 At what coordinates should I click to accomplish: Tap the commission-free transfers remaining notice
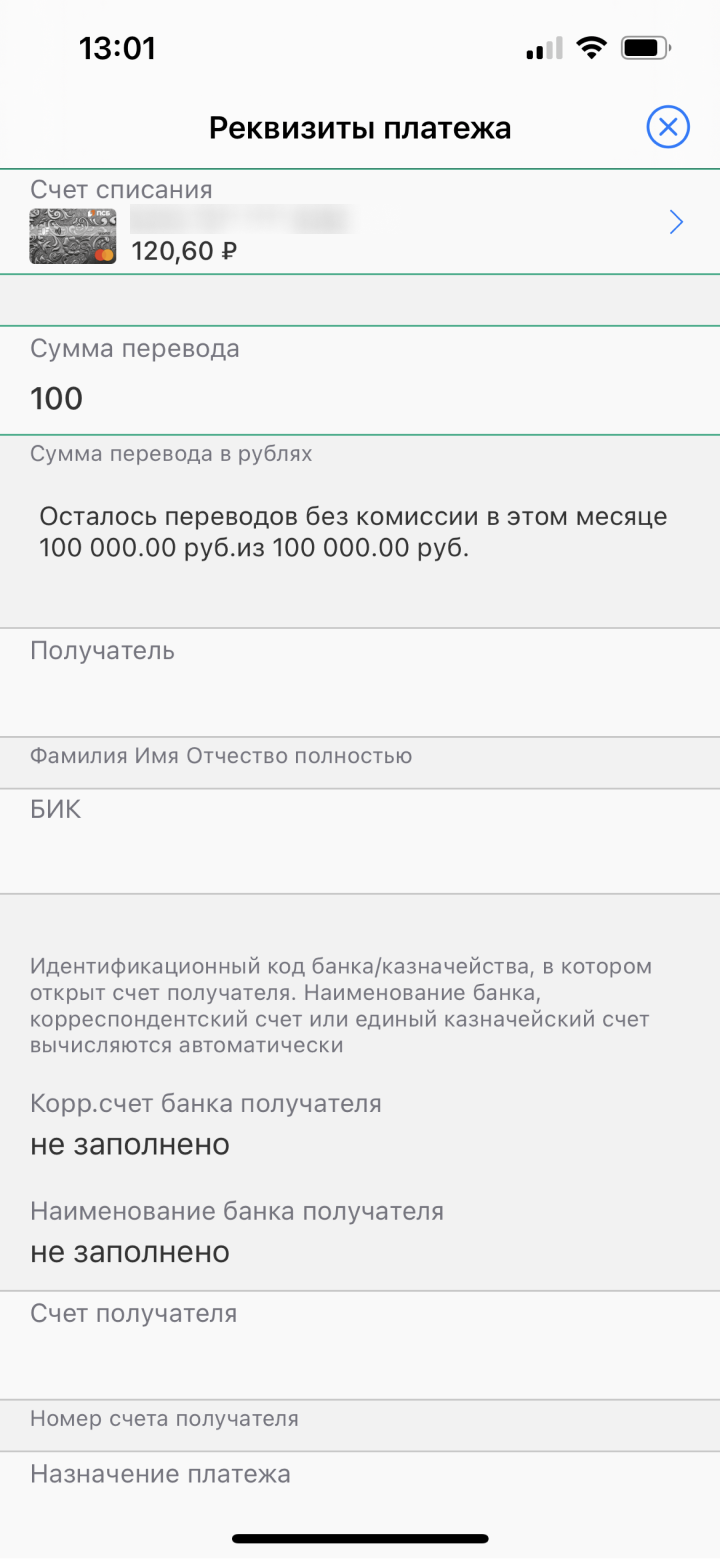353,533
